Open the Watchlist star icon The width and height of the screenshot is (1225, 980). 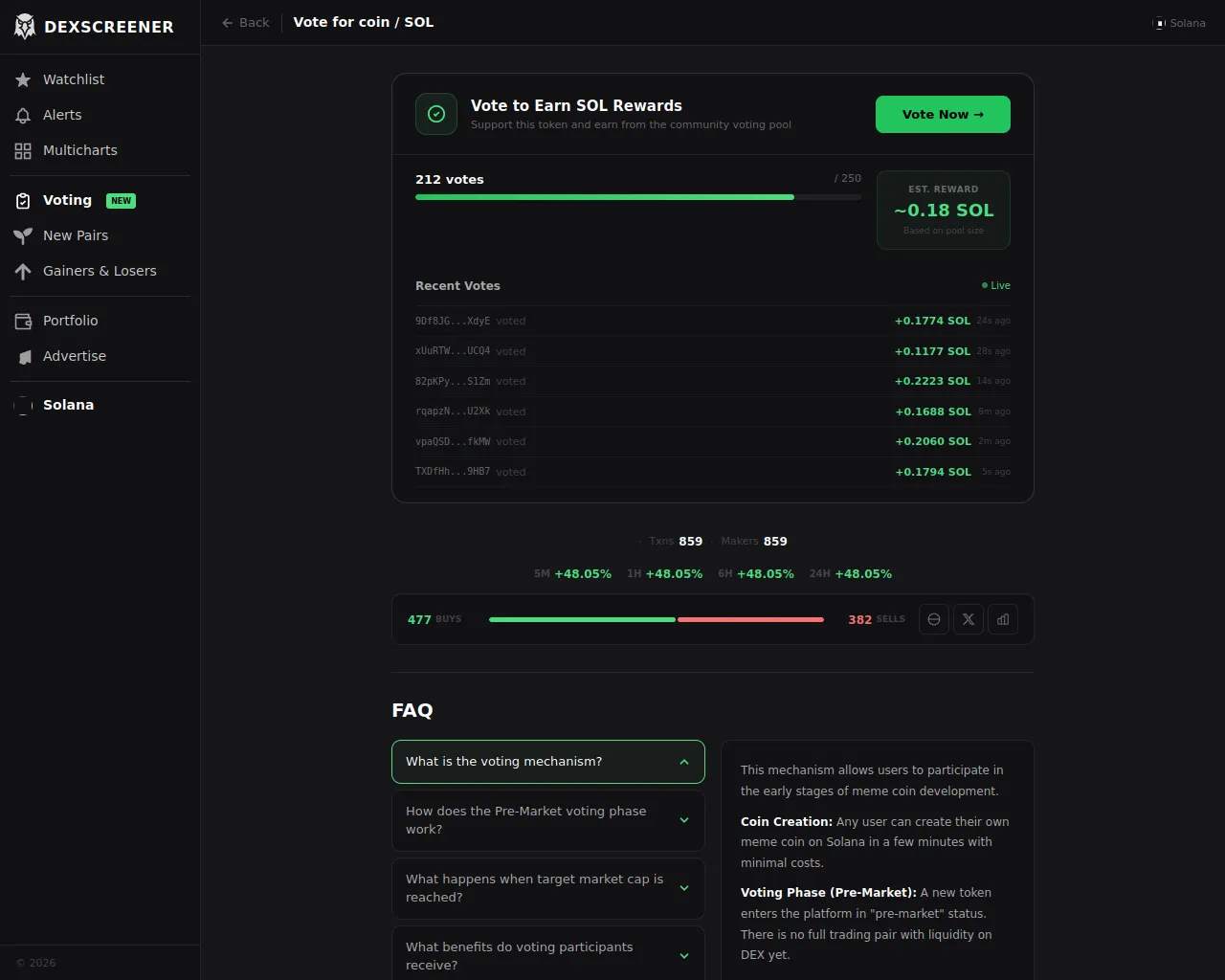[x=23, y=80]
